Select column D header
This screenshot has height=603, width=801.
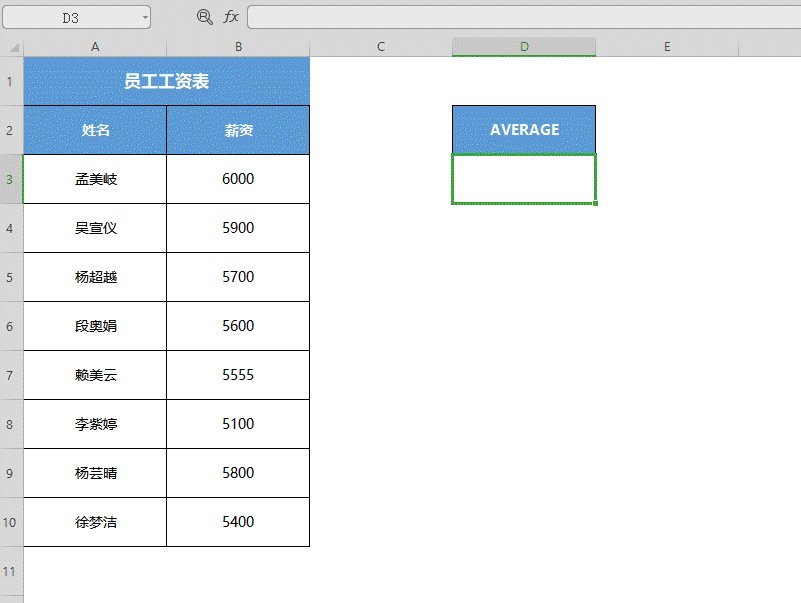point(524,47)
